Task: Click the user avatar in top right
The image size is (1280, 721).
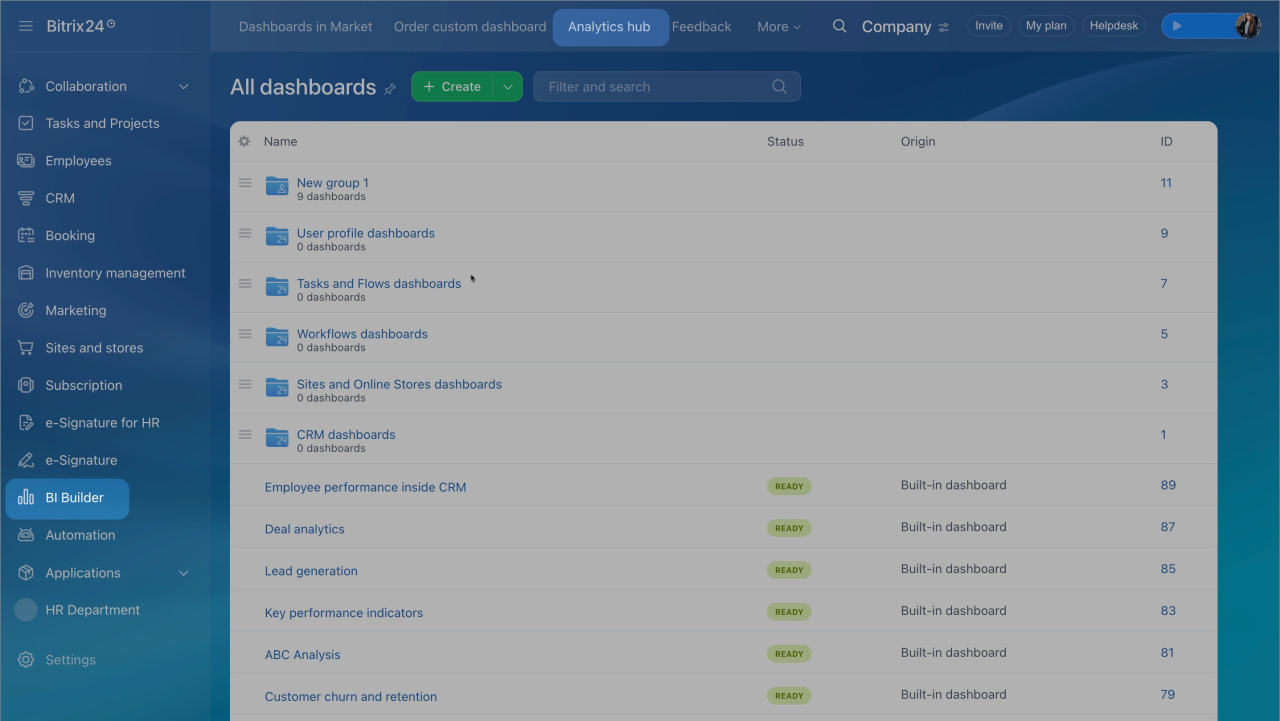Action: pos(1247,26)
